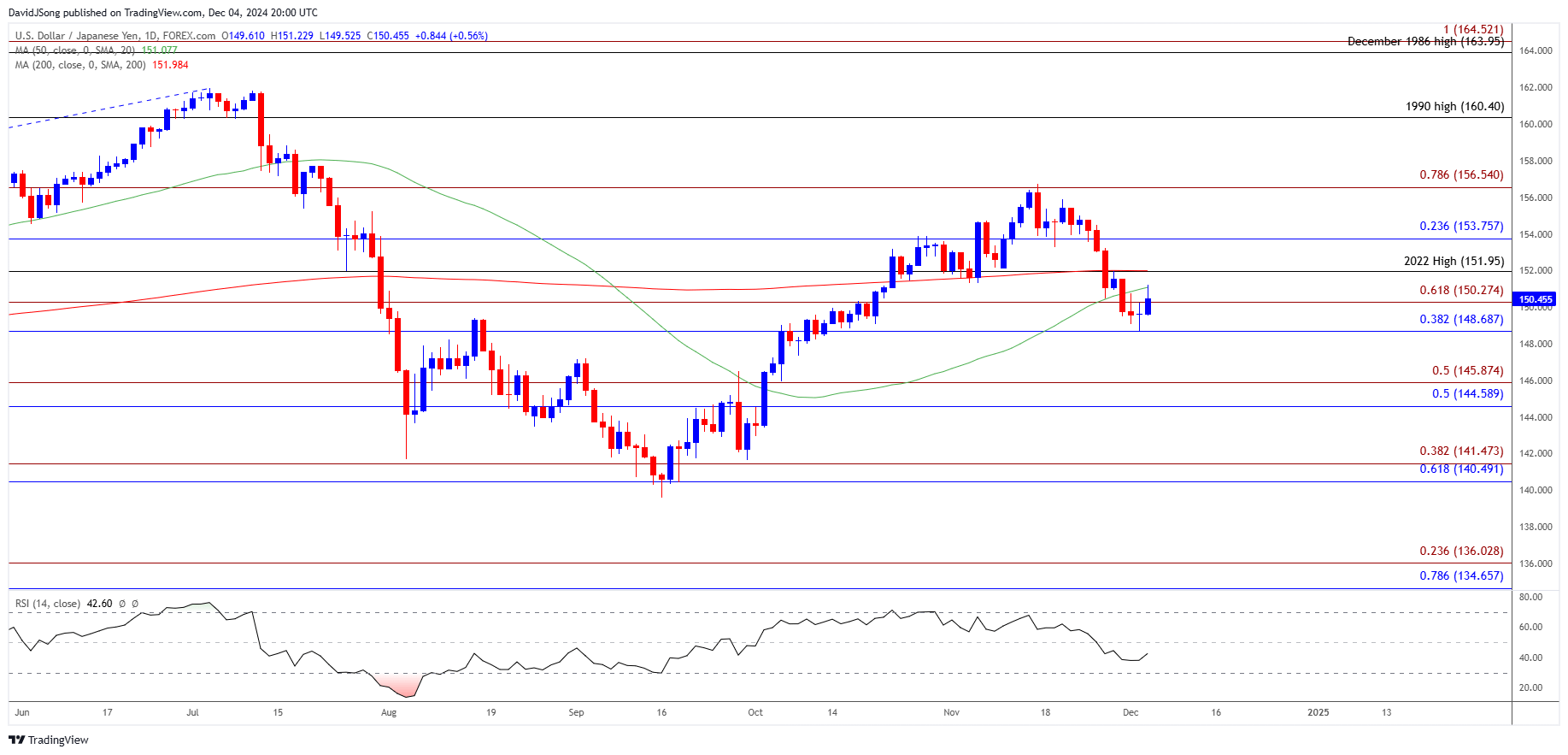The image size is (1568, 755).
Task: Click the MA 200 value 151.984
Action: (170, 65)
